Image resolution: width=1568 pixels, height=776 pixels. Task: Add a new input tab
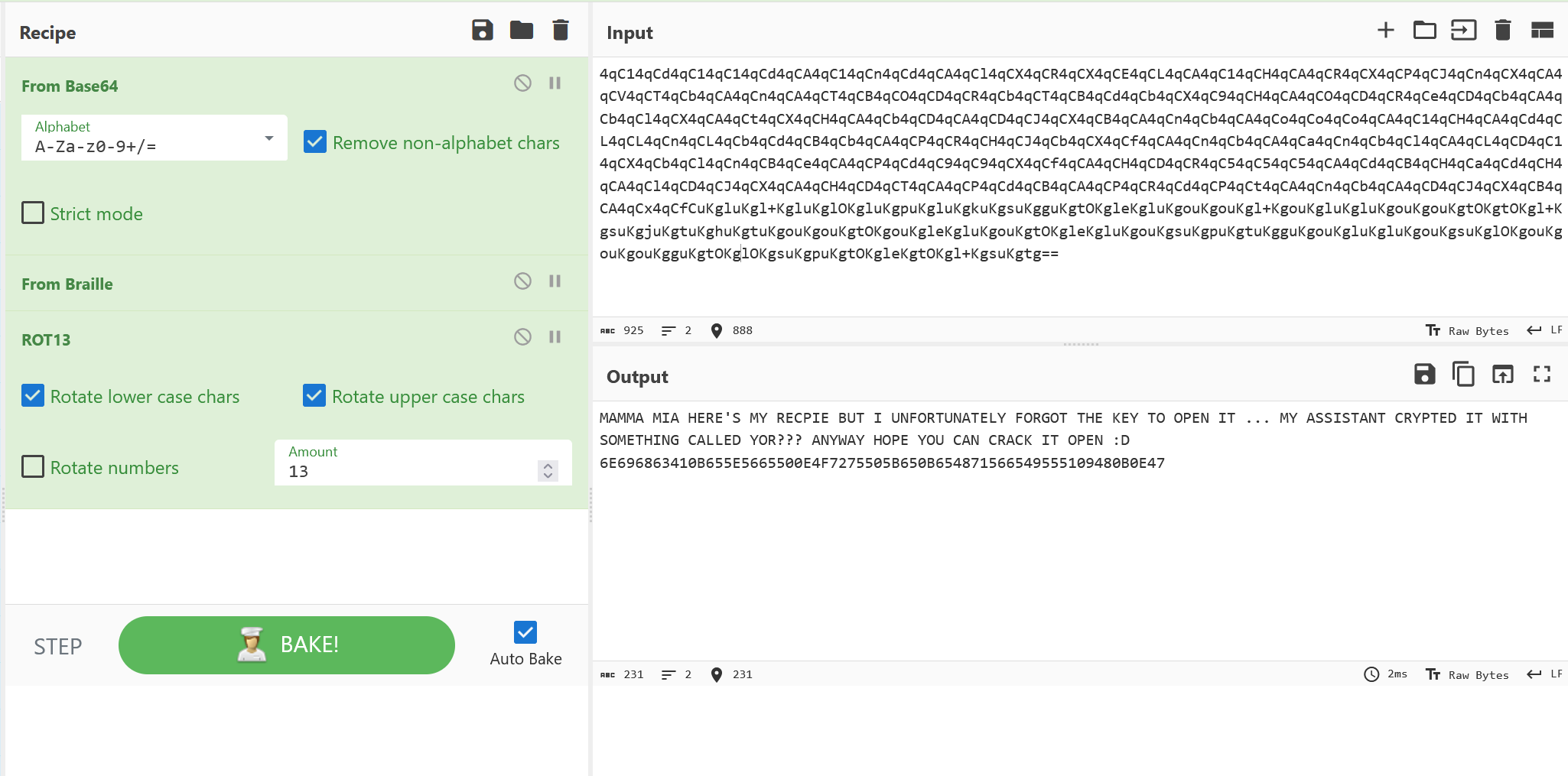pos(1386,30)
